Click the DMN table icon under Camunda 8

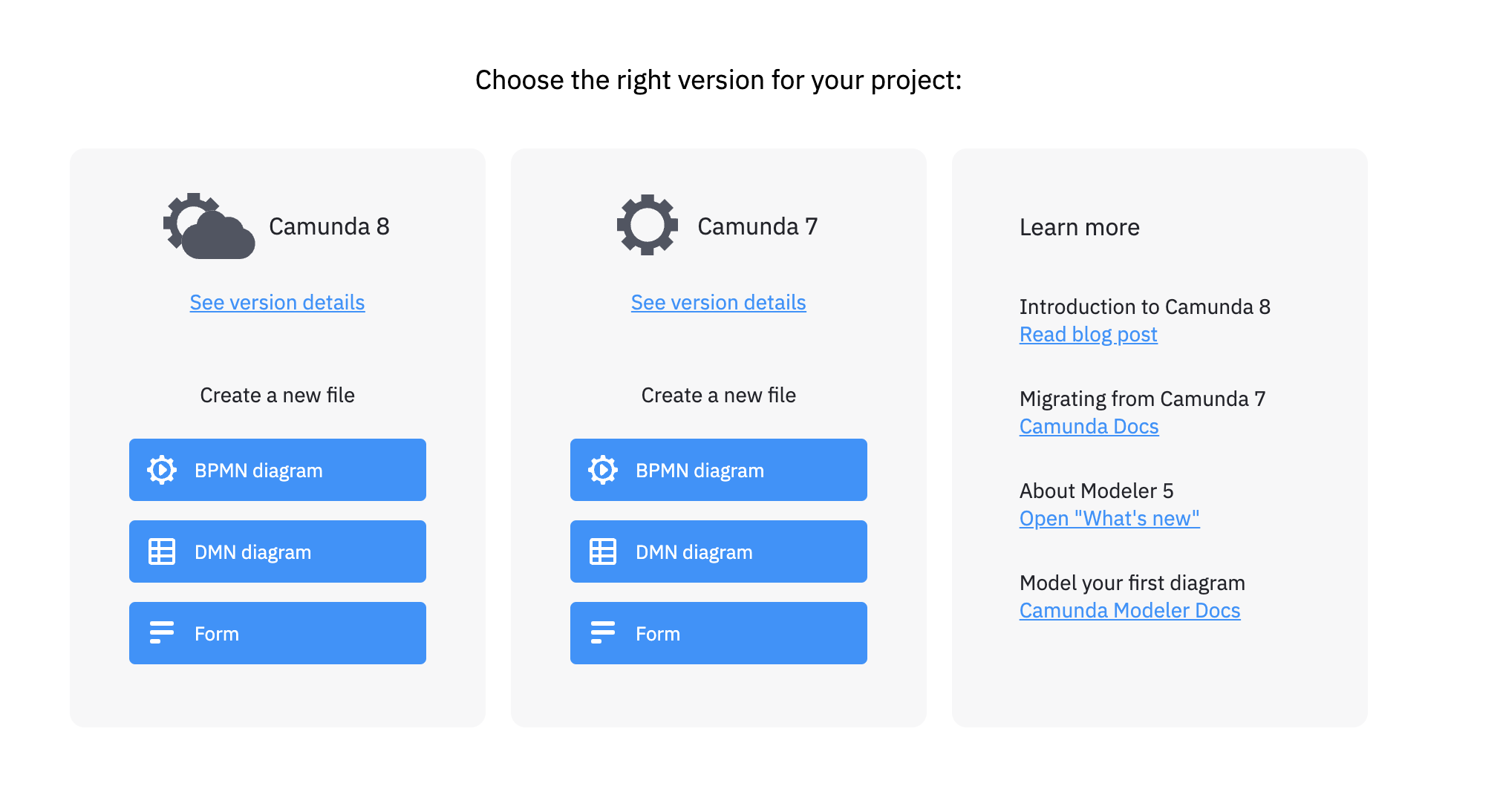click(x=162, y=551)
